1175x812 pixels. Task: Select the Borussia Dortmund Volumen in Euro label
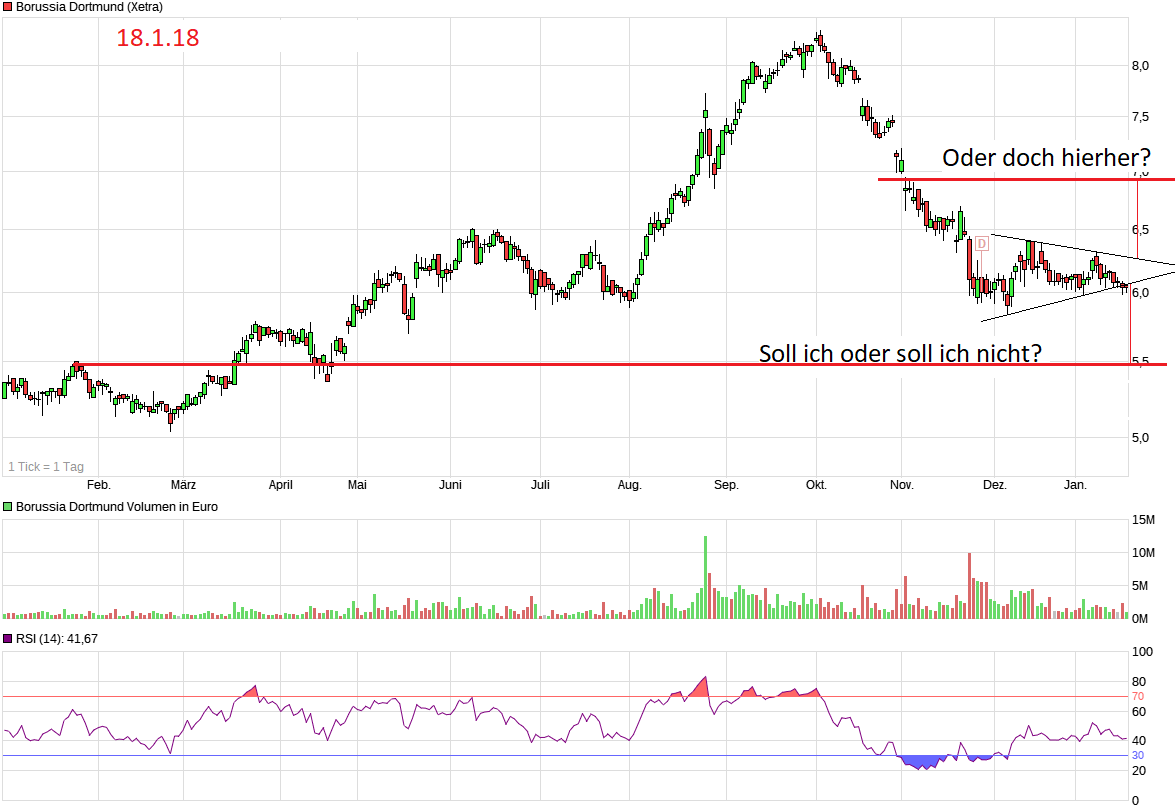pyautogui.click(x=117, y=507)
